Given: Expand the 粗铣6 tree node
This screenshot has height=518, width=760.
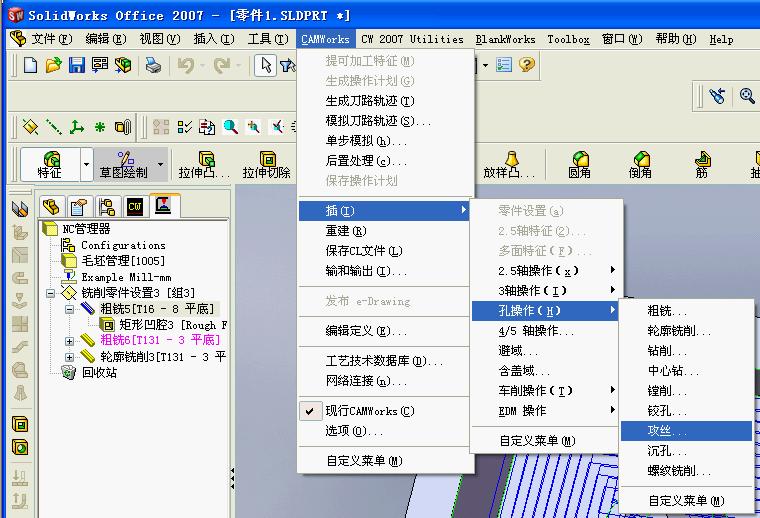Looking at the screenshot, I should (x=69, y=341).
